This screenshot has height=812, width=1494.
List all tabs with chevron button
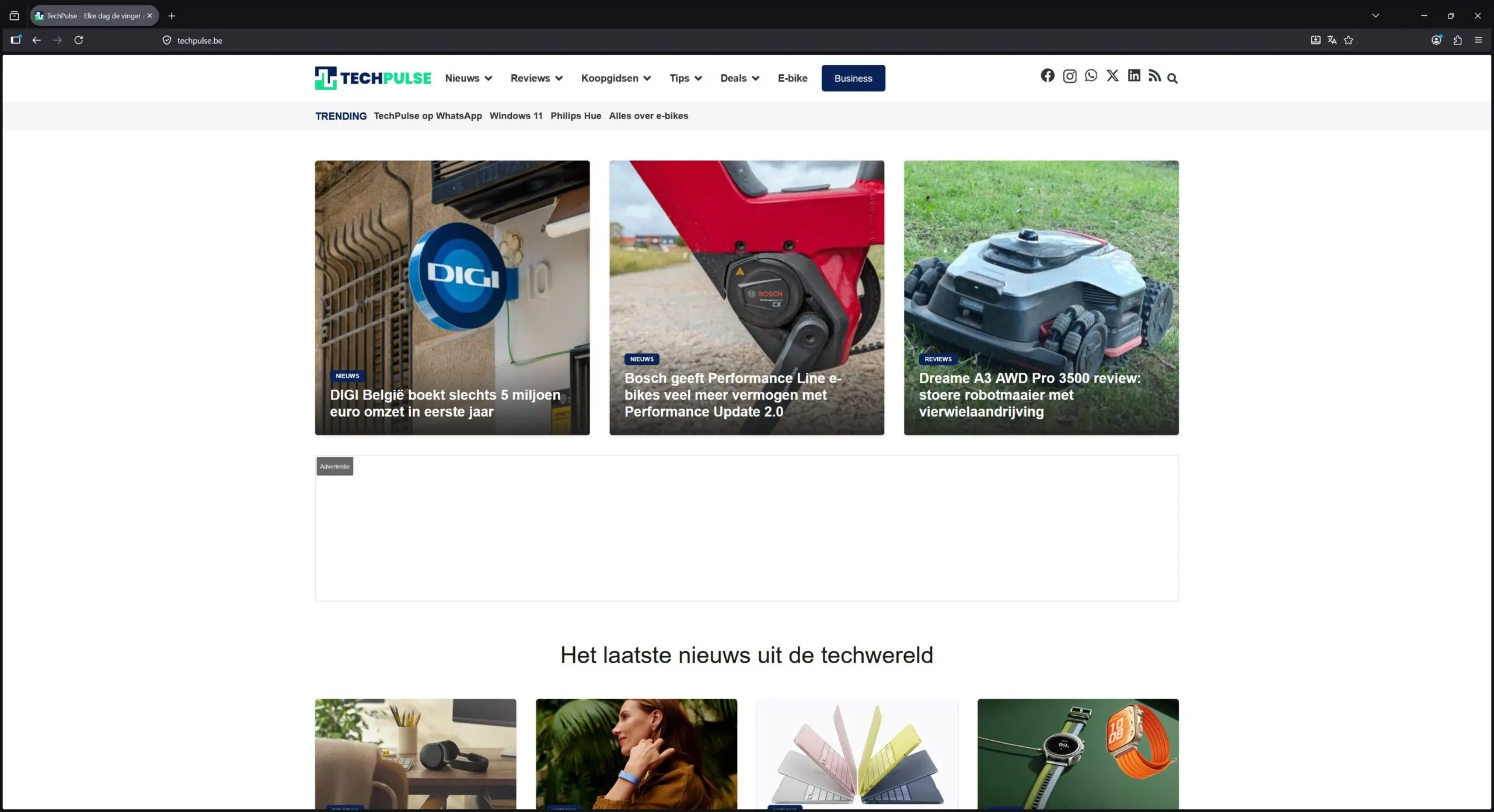click(x=1376, y=16)
